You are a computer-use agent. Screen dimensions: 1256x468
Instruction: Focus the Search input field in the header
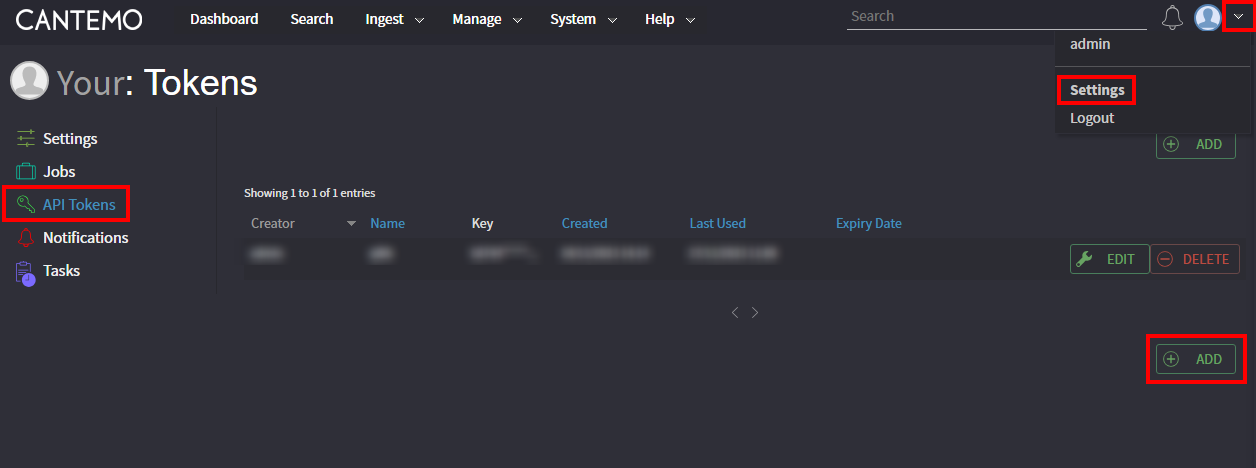995,17
